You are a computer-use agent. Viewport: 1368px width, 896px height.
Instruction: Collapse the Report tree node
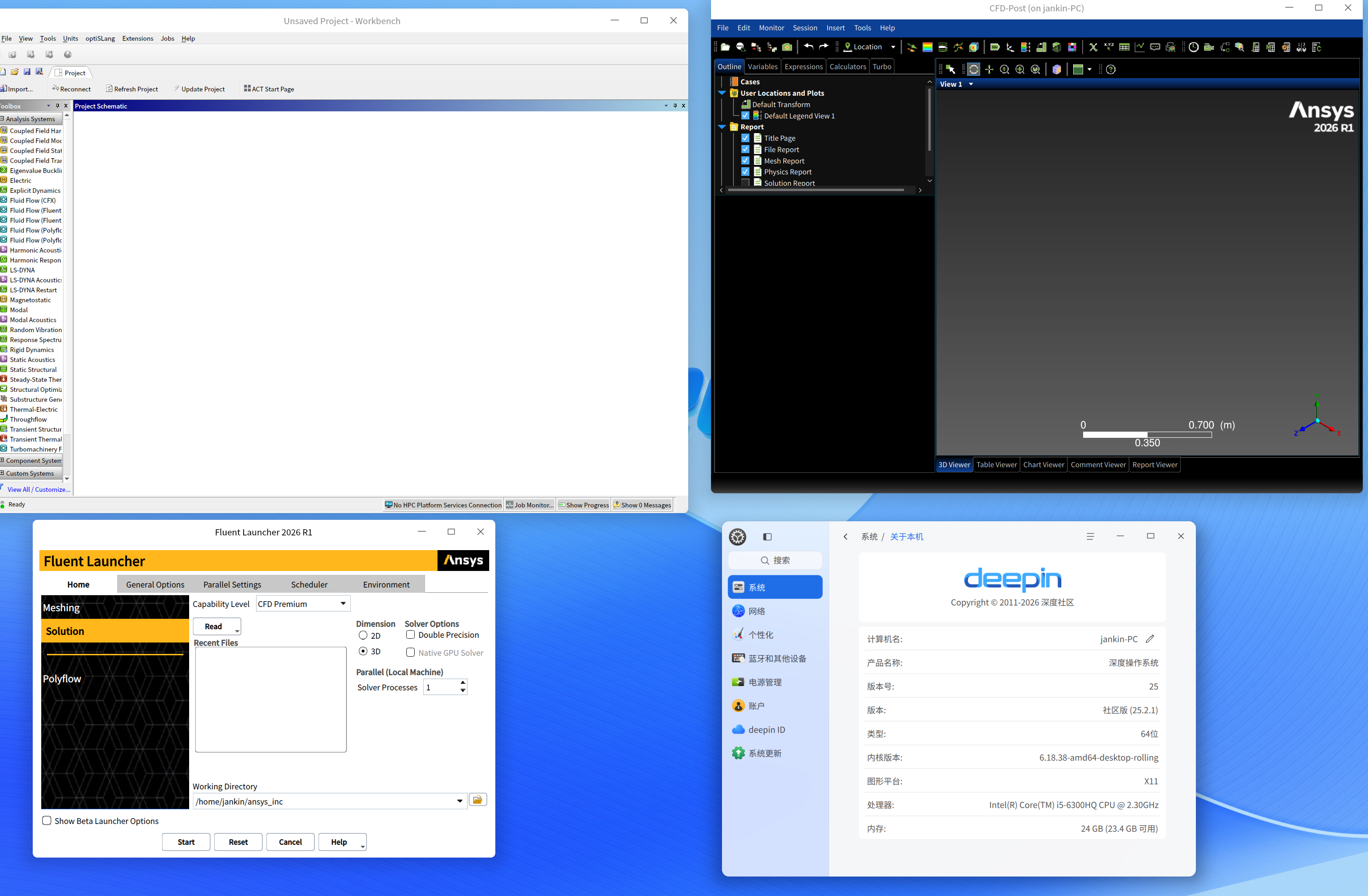tap(722, 127)
